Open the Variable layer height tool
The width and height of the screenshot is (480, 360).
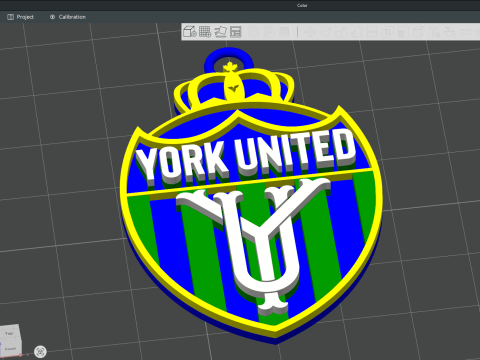(284, 32)
